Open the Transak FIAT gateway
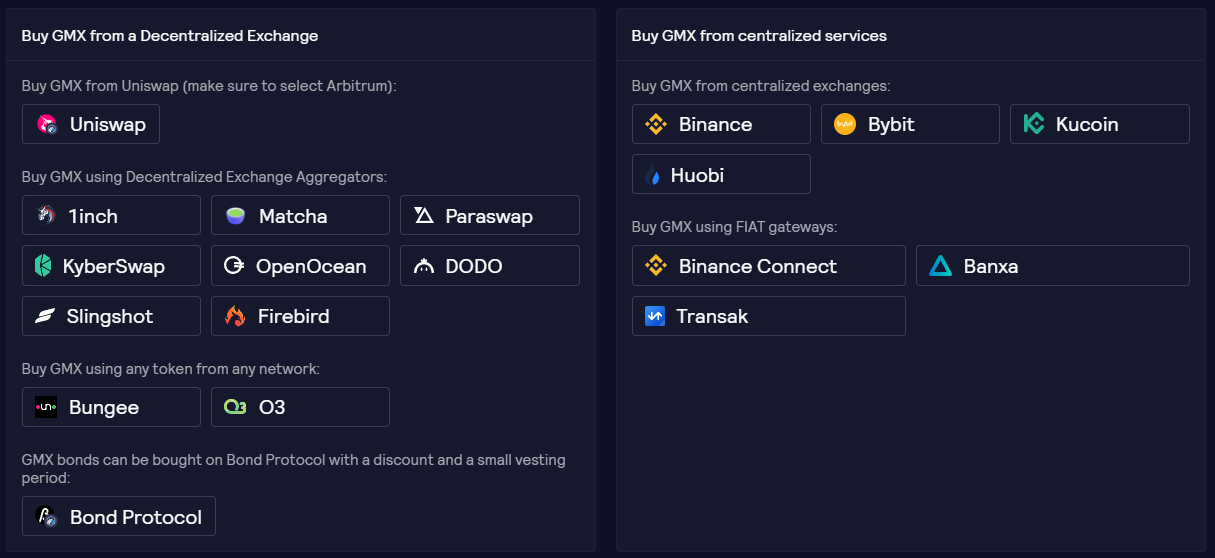The height and width of the screenshot is (558, 1215). [768, 316]
